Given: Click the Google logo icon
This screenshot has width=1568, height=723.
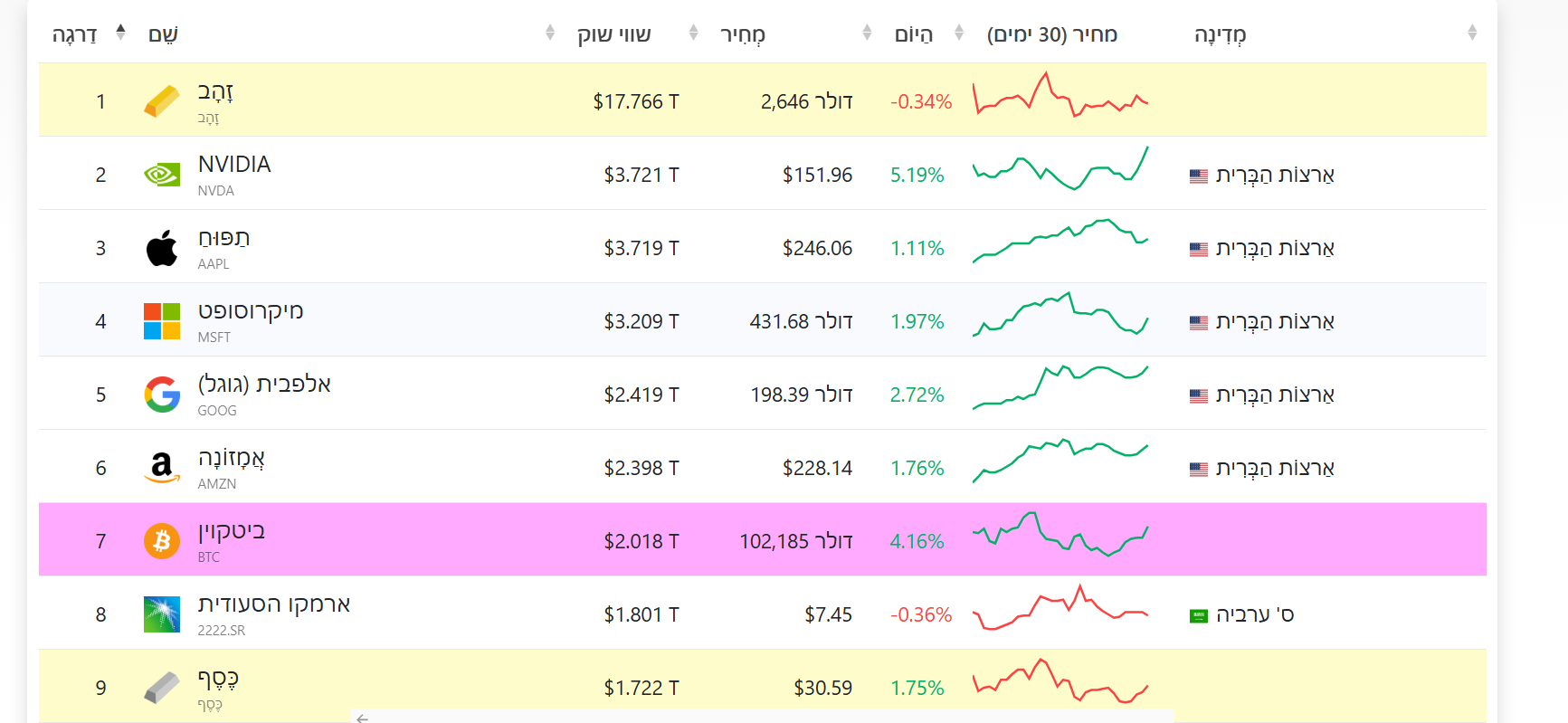Looking at the screenshot, I should click(162, 395).
